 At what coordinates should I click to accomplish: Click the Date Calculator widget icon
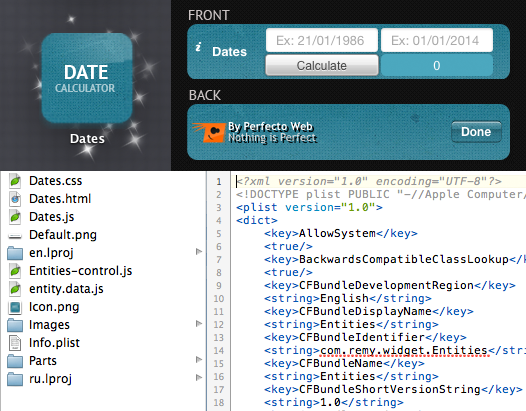click(87, 78)
